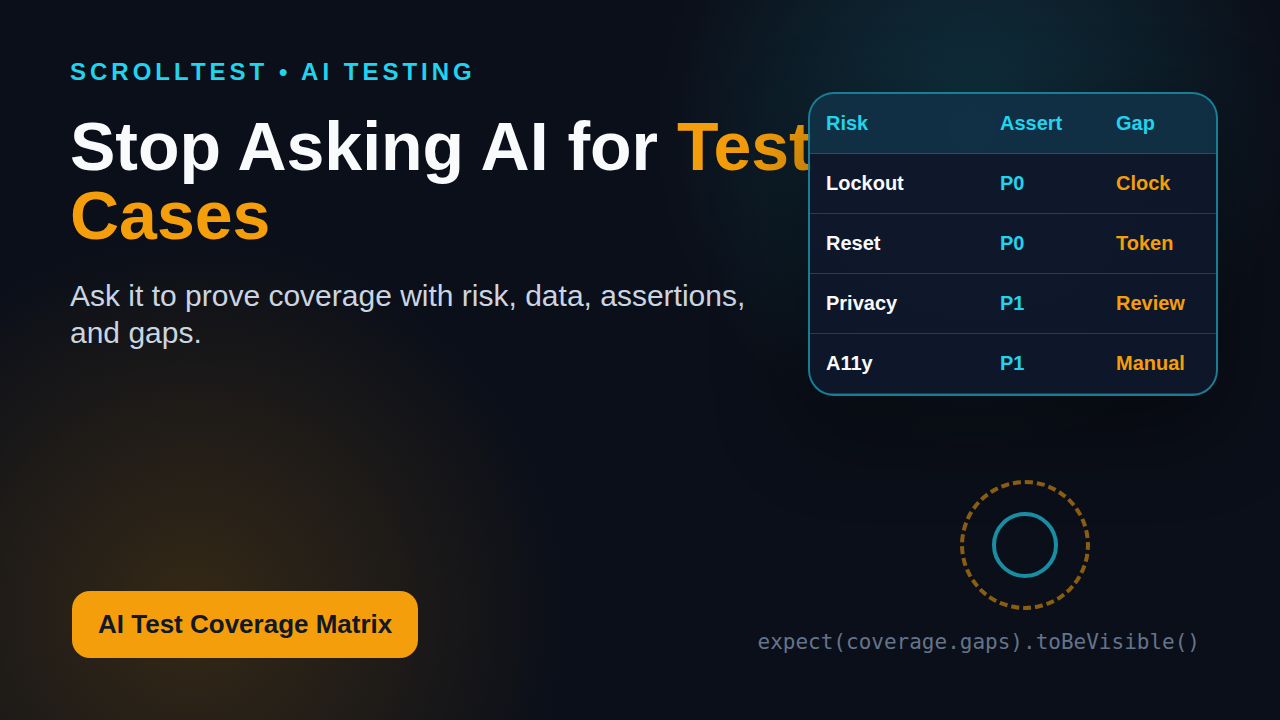Select the Risk column header

847,123
